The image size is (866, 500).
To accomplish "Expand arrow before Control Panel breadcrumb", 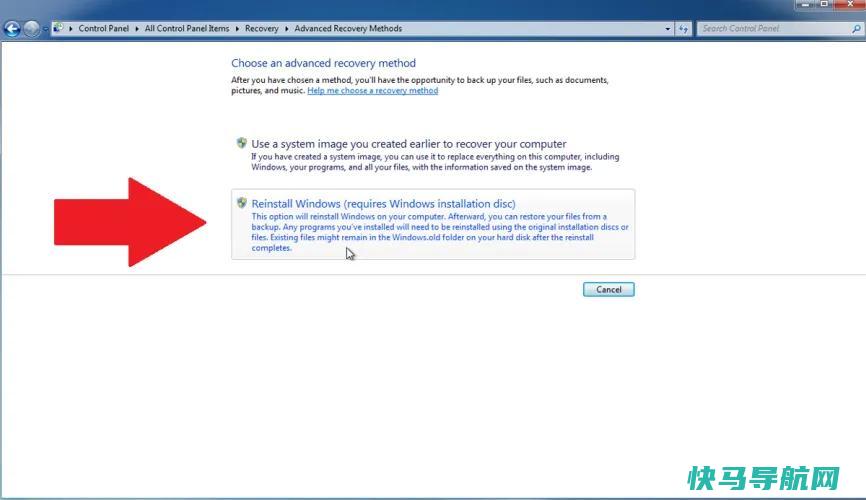I will (71, 29).
